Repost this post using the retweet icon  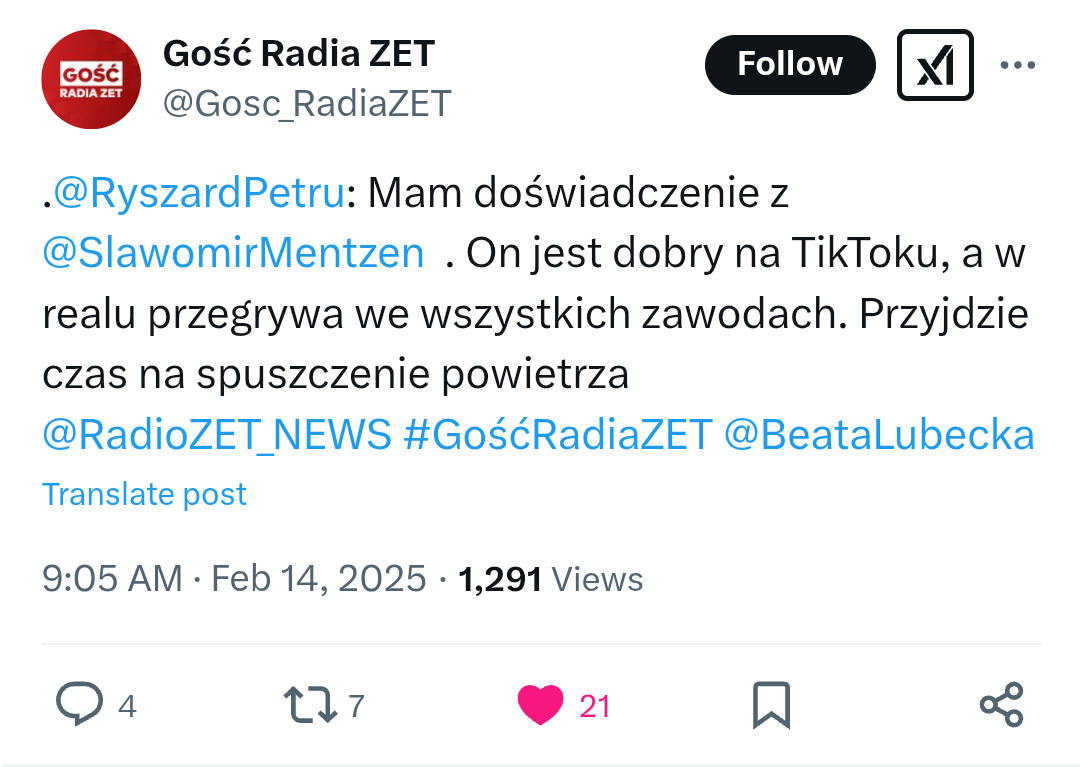click(311, 705)
